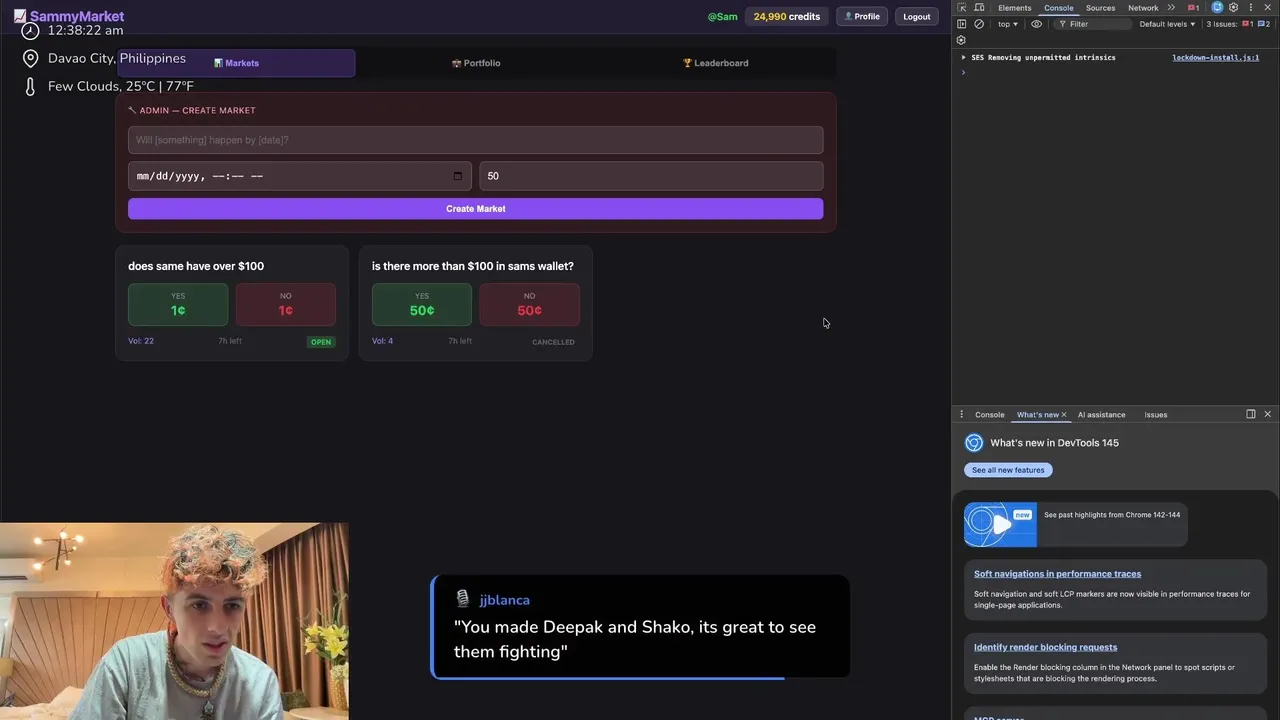This screenshot has height=720, width=1280.
Task: Click YES 50¢ on the sams wallet market
Action: [x=422, y=304]
